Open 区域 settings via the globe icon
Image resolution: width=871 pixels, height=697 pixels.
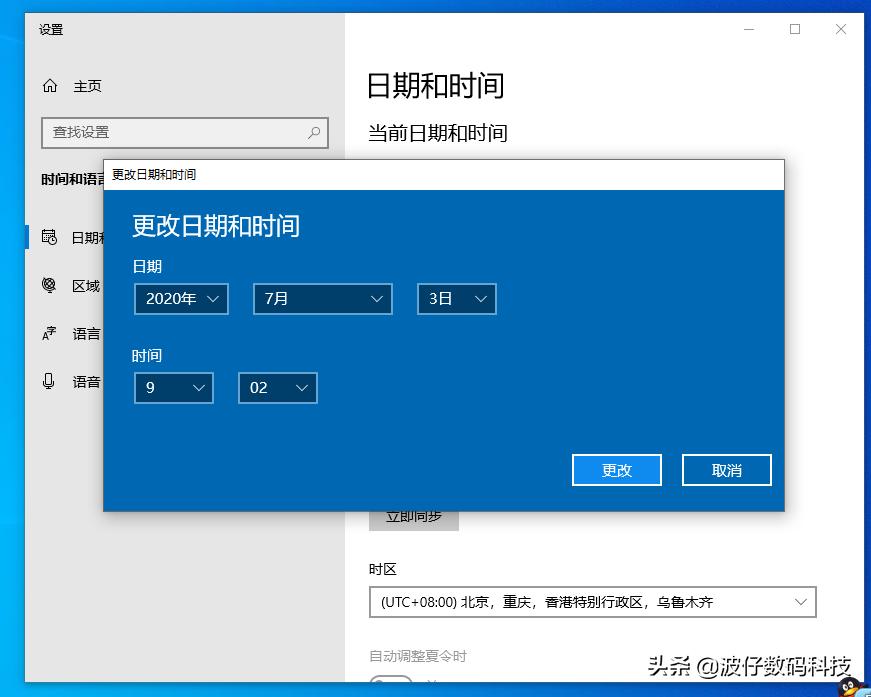49,285
